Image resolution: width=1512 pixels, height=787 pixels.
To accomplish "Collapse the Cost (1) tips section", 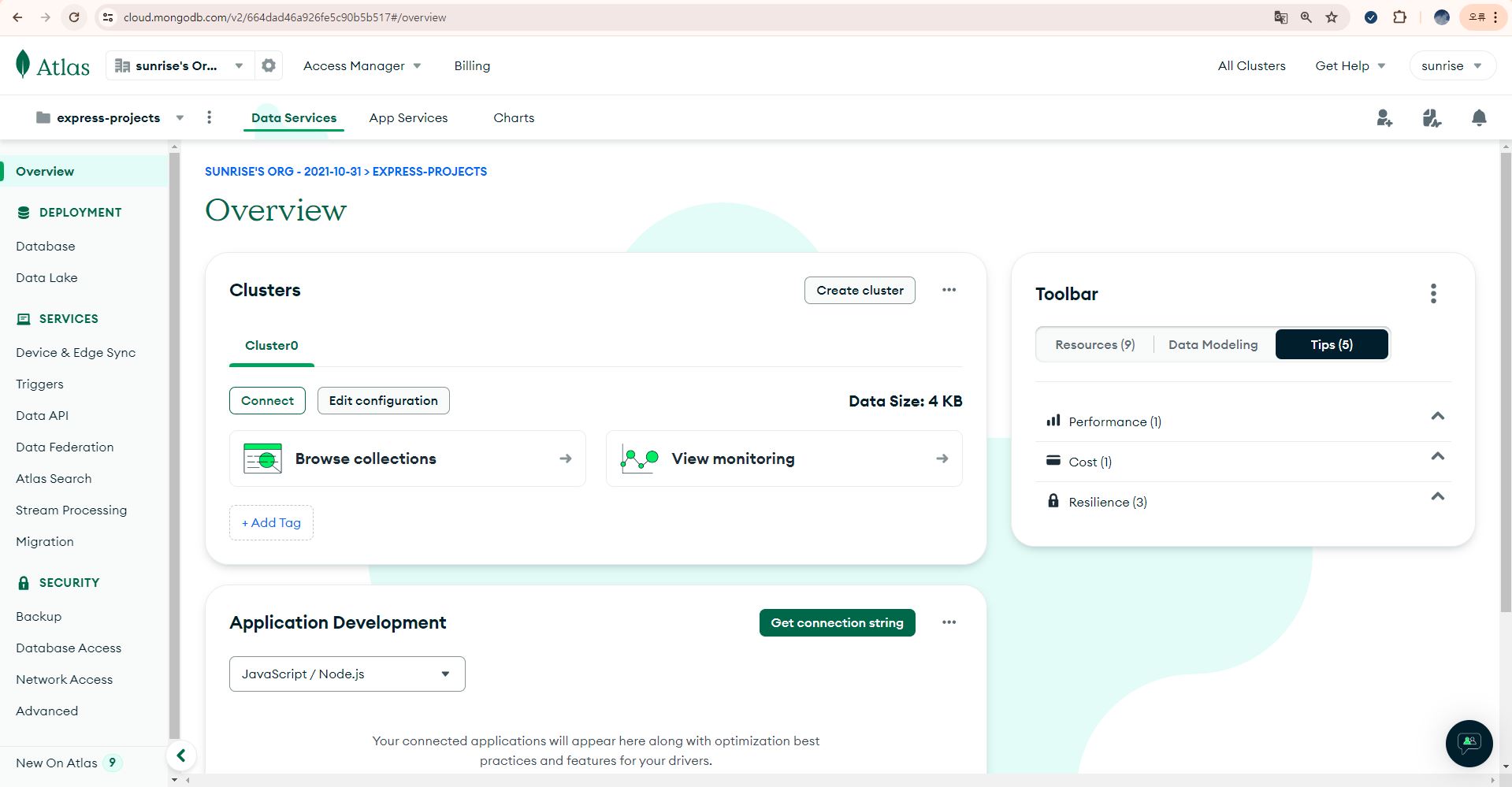I will click(1437, 457).
